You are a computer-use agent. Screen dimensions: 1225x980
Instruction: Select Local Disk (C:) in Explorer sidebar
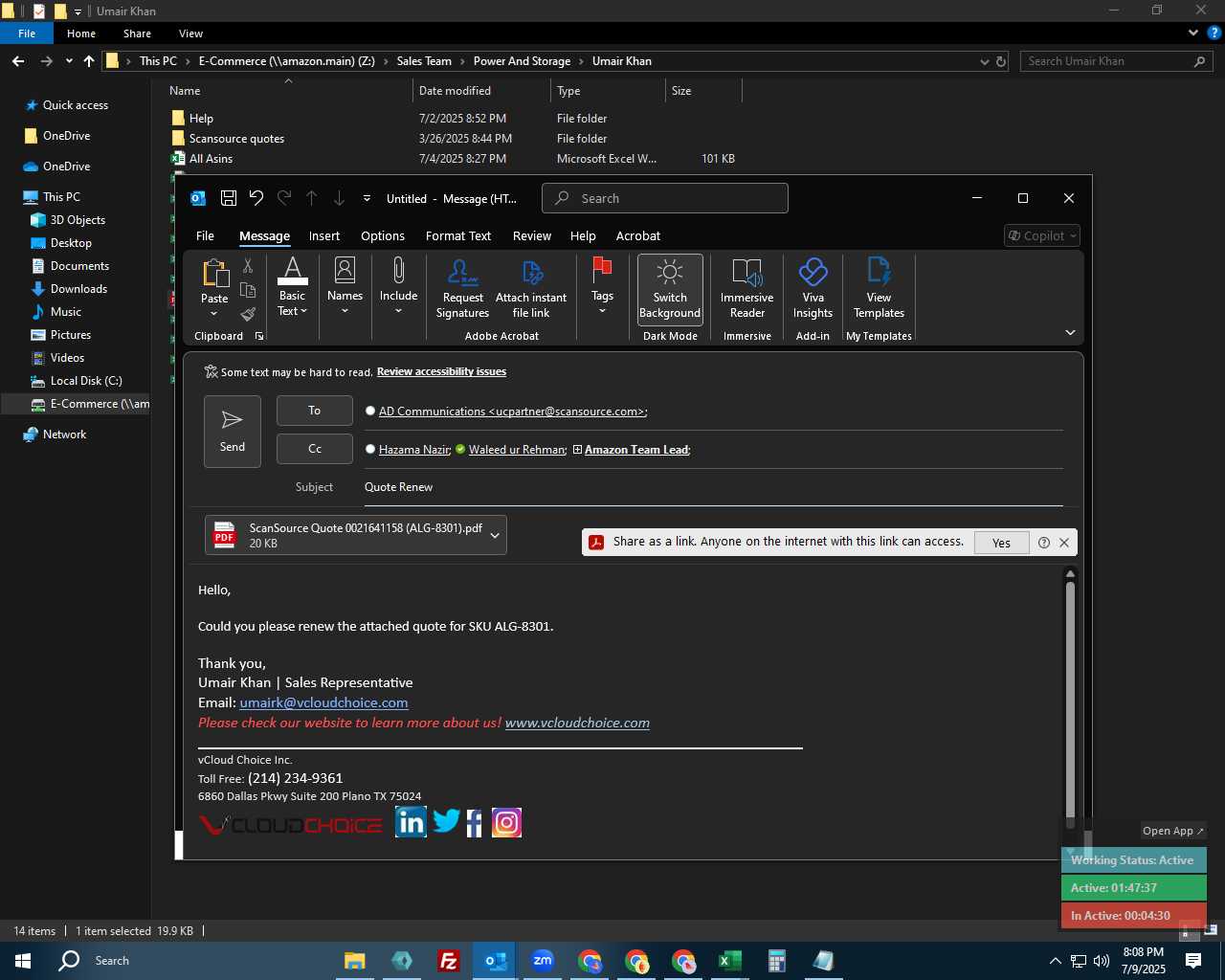(x=86, y=381)
